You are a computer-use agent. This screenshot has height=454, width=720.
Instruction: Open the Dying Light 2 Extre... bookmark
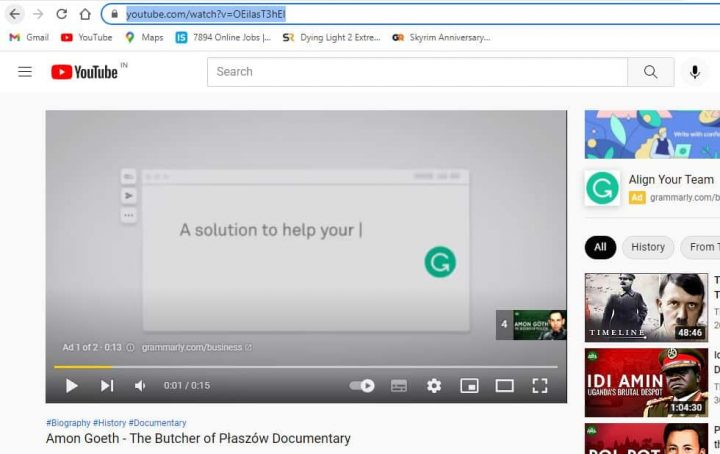point(332,38)
